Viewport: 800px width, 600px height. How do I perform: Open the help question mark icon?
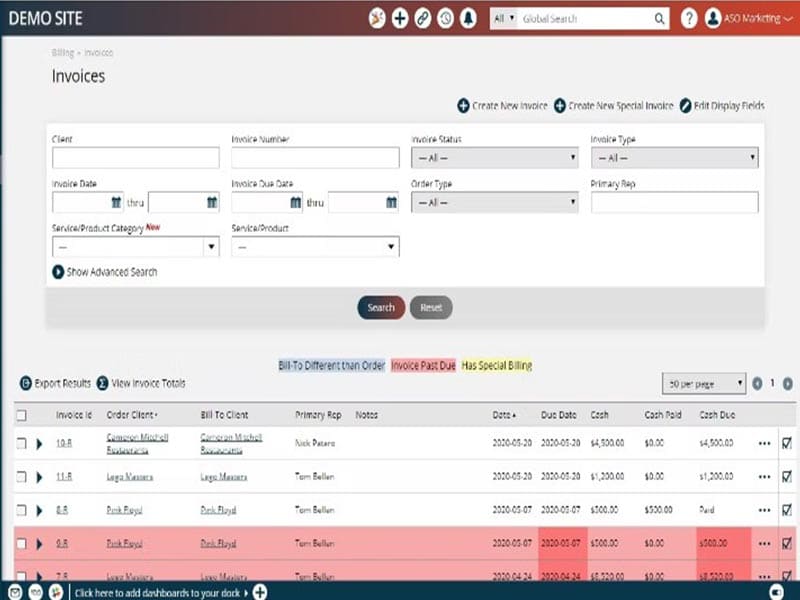click(x=689, y=19)
